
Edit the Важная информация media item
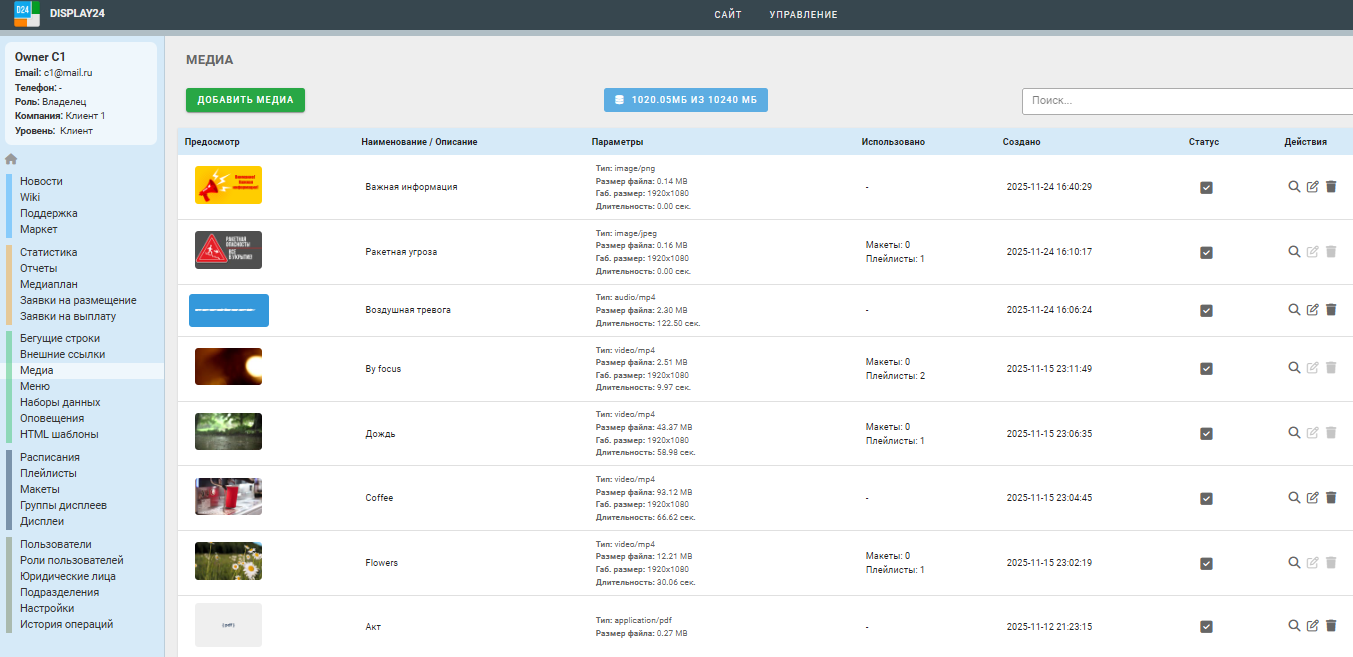point(1312,187)
